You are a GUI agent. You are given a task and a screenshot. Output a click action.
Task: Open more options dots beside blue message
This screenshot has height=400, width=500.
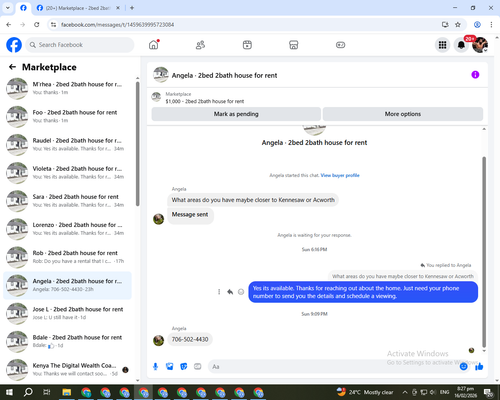(219, 292)
